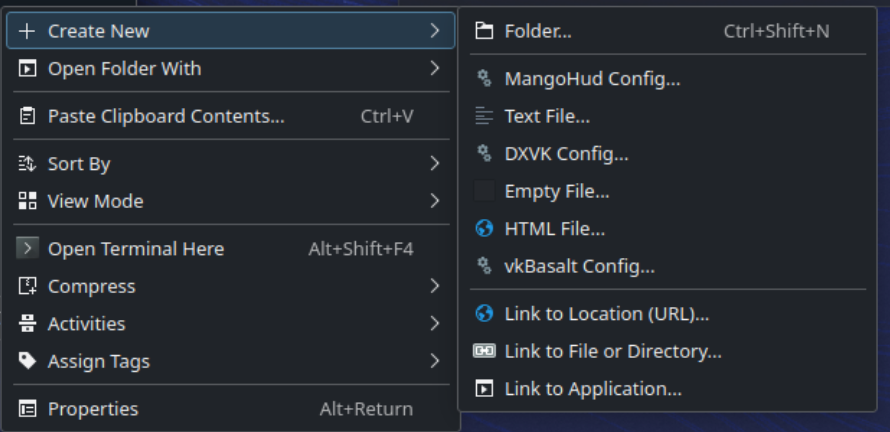Click the folder icon next to Folder...
The width and height of the screenshot is (890, 432).
[484, 31]
